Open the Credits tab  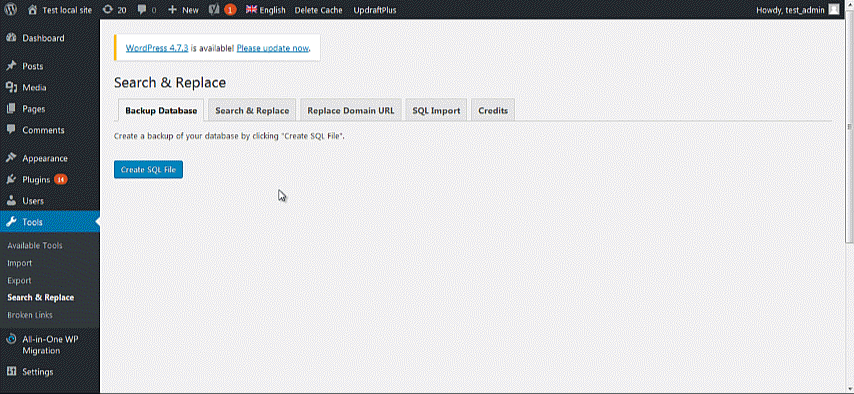click(x=493, y=110)
